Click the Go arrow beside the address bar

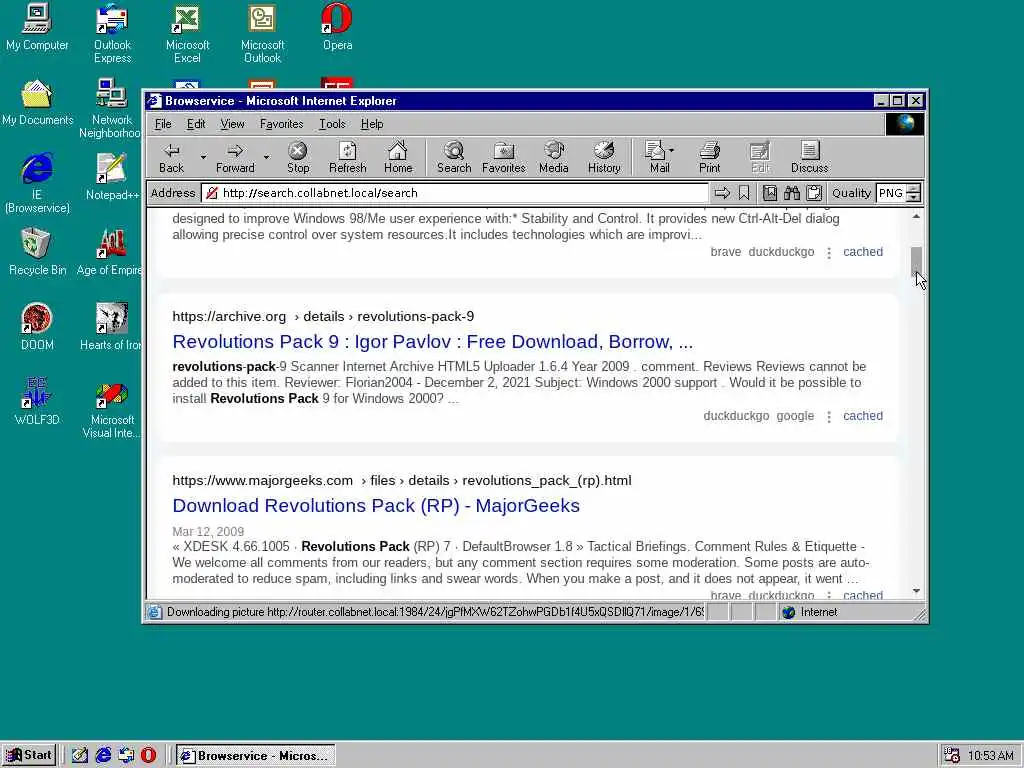click(x=722, y=193)
